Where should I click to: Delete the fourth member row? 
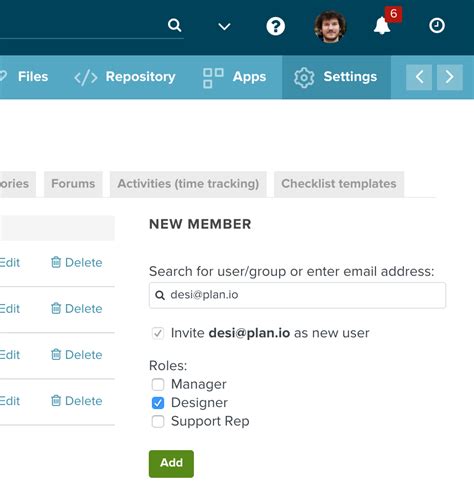(x=76, y=401)
